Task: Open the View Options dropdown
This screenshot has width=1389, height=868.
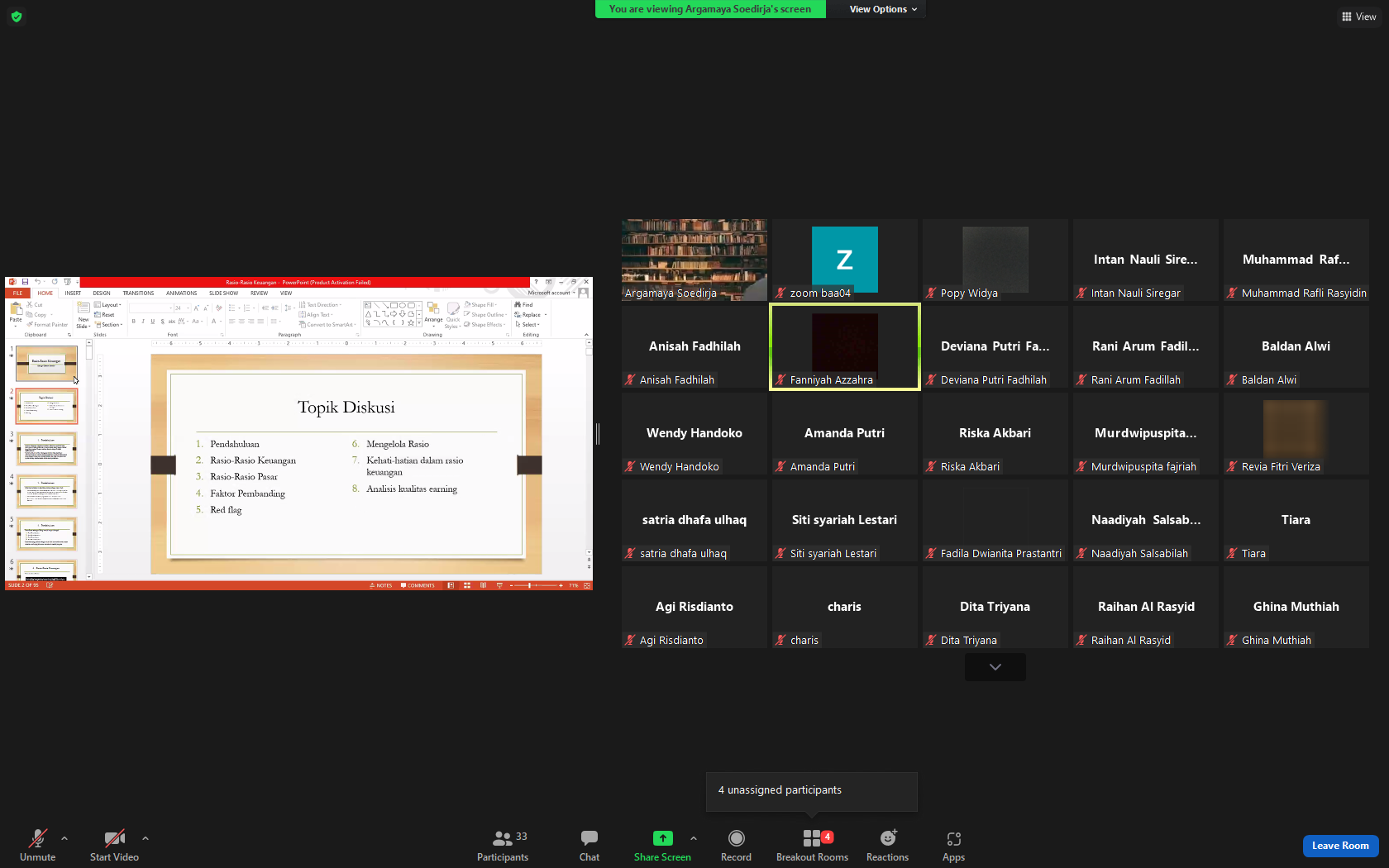Action: coord(883,9)
